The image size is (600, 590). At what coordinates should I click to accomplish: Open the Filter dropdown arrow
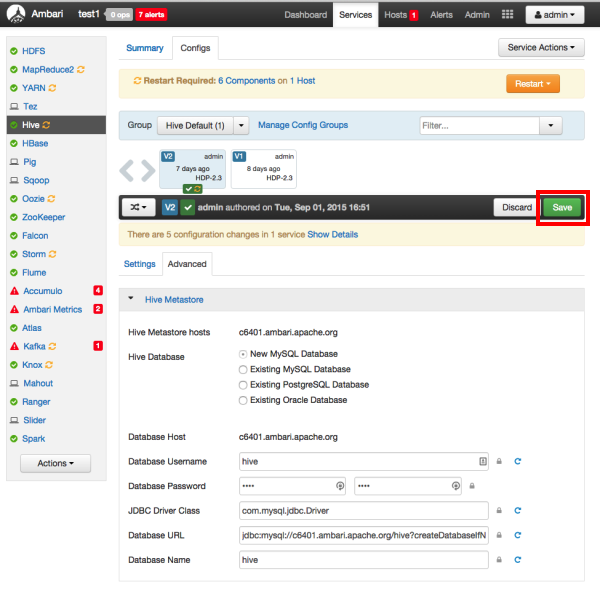551,125
